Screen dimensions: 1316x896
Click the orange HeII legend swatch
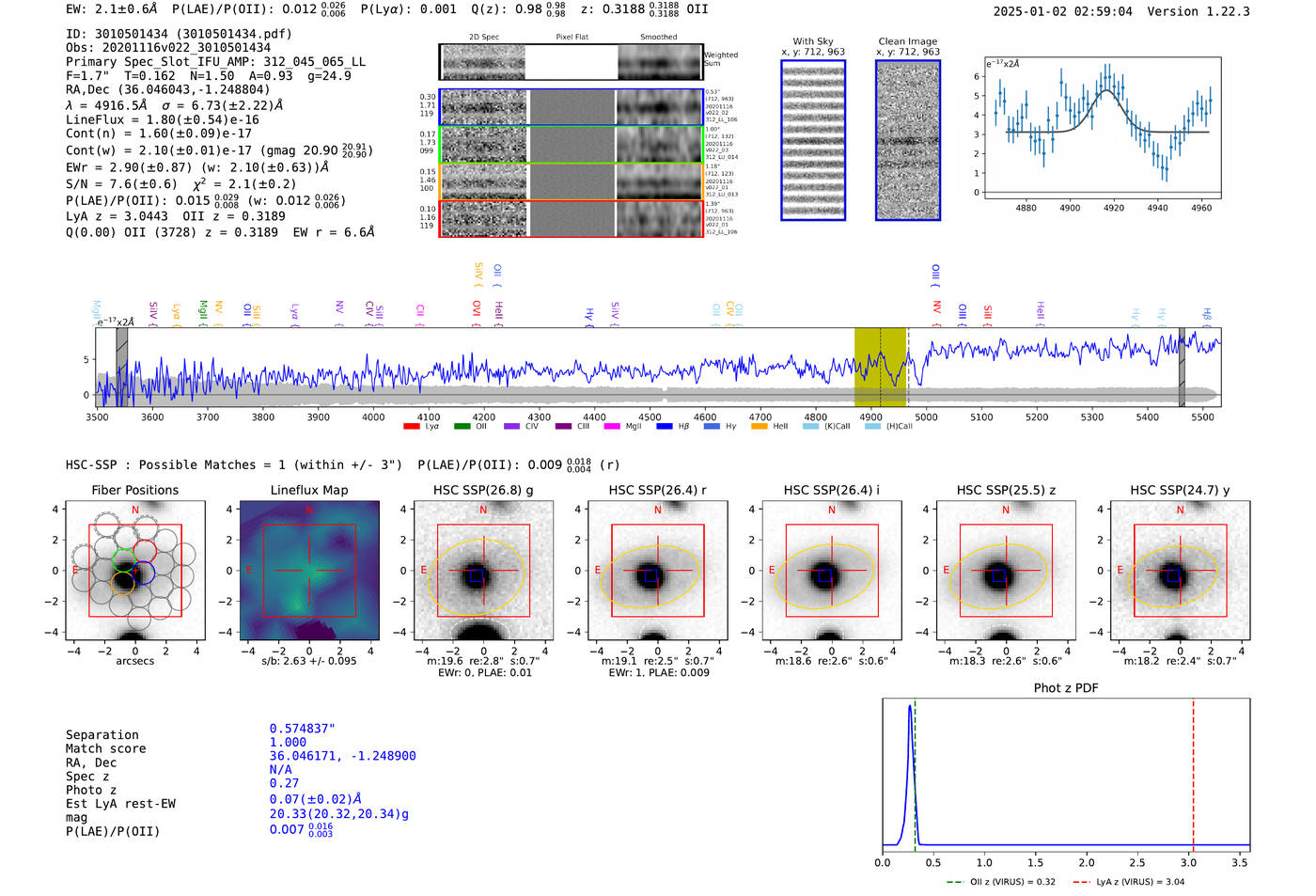coord(760,427)
